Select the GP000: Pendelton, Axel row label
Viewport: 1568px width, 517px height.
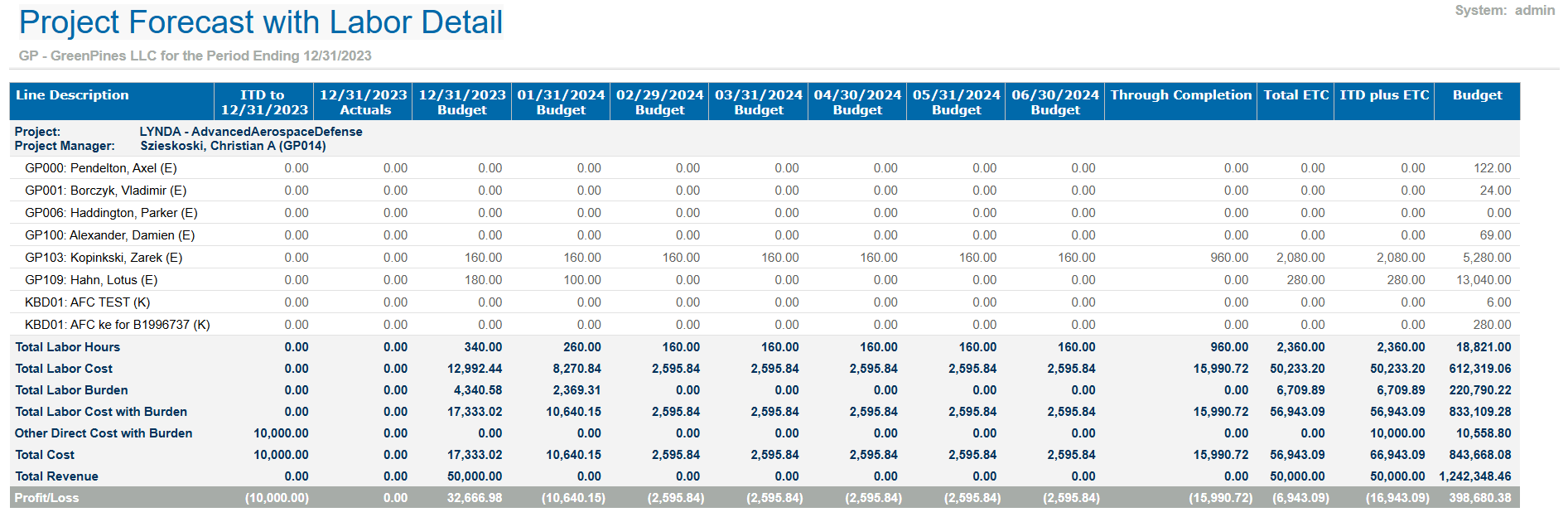(x=101, y=168)
